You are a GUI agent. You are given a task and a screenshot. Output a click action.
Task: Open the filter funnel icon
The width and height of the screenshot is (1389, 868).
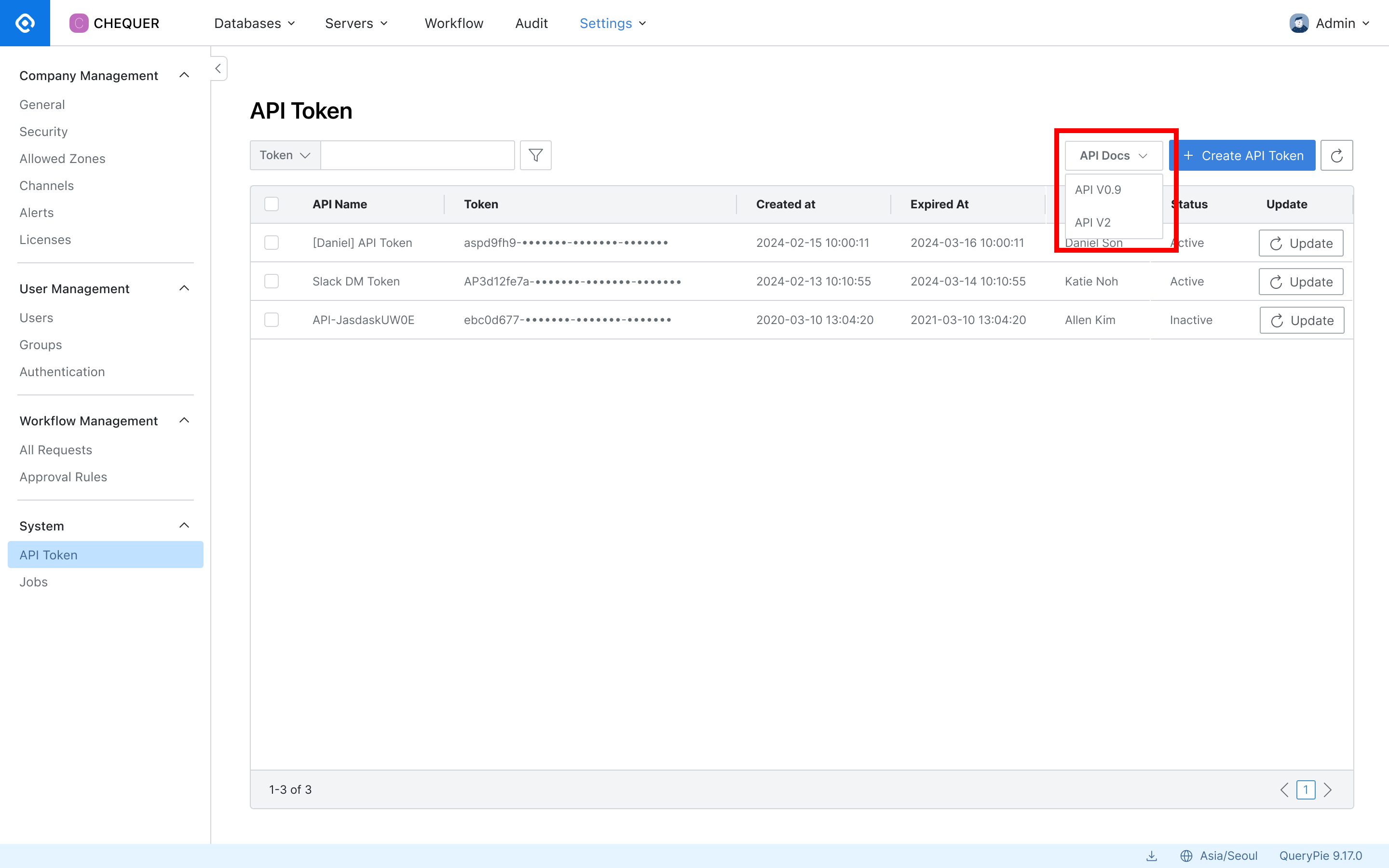pos(535,155)
